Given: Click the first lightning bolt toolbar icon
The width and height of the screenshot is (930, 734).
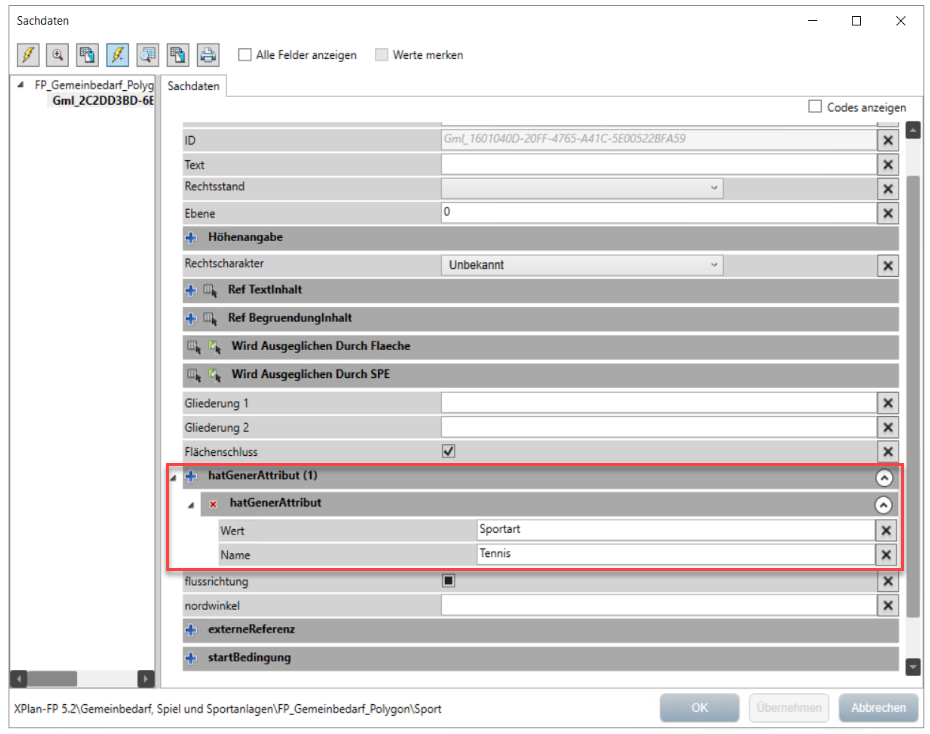Looking at the screenshot, I should tap(28, 55).
